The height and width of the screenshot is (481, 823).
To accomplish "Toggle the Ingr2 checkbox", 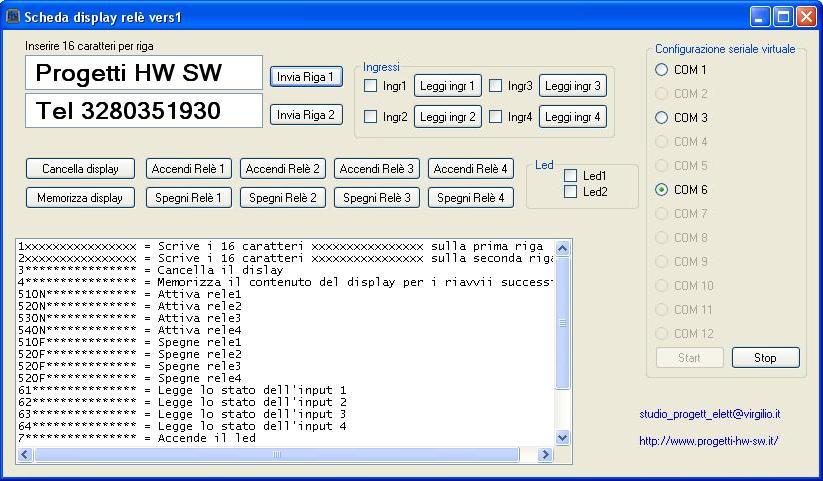I will point(371,117).
